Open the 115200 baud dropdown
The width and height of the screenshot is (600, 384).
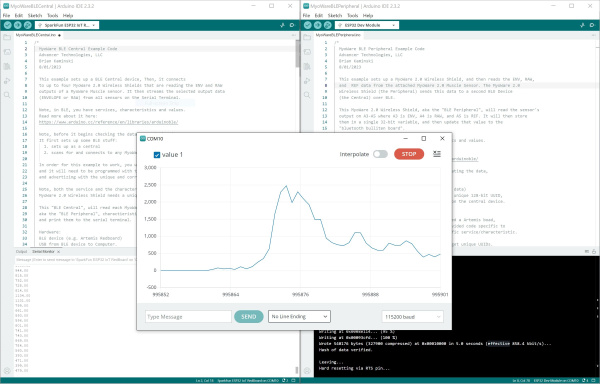[412, 317]
